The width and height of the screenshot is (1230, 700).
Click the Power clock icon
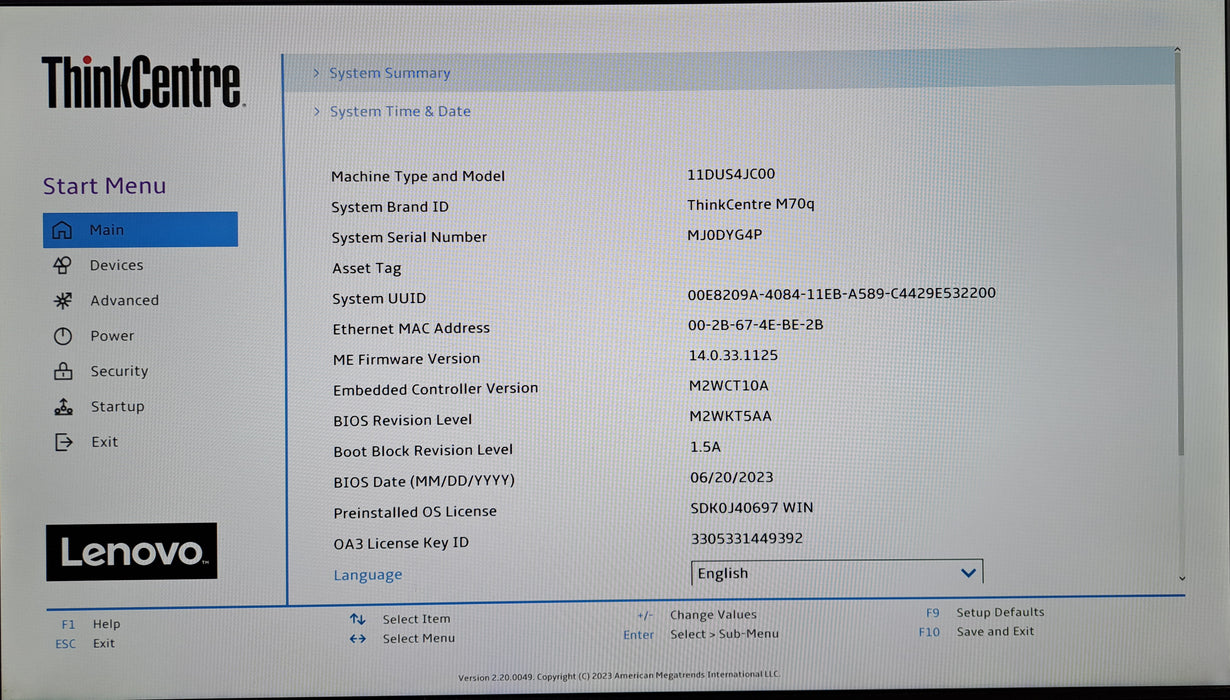coord(63,336)
